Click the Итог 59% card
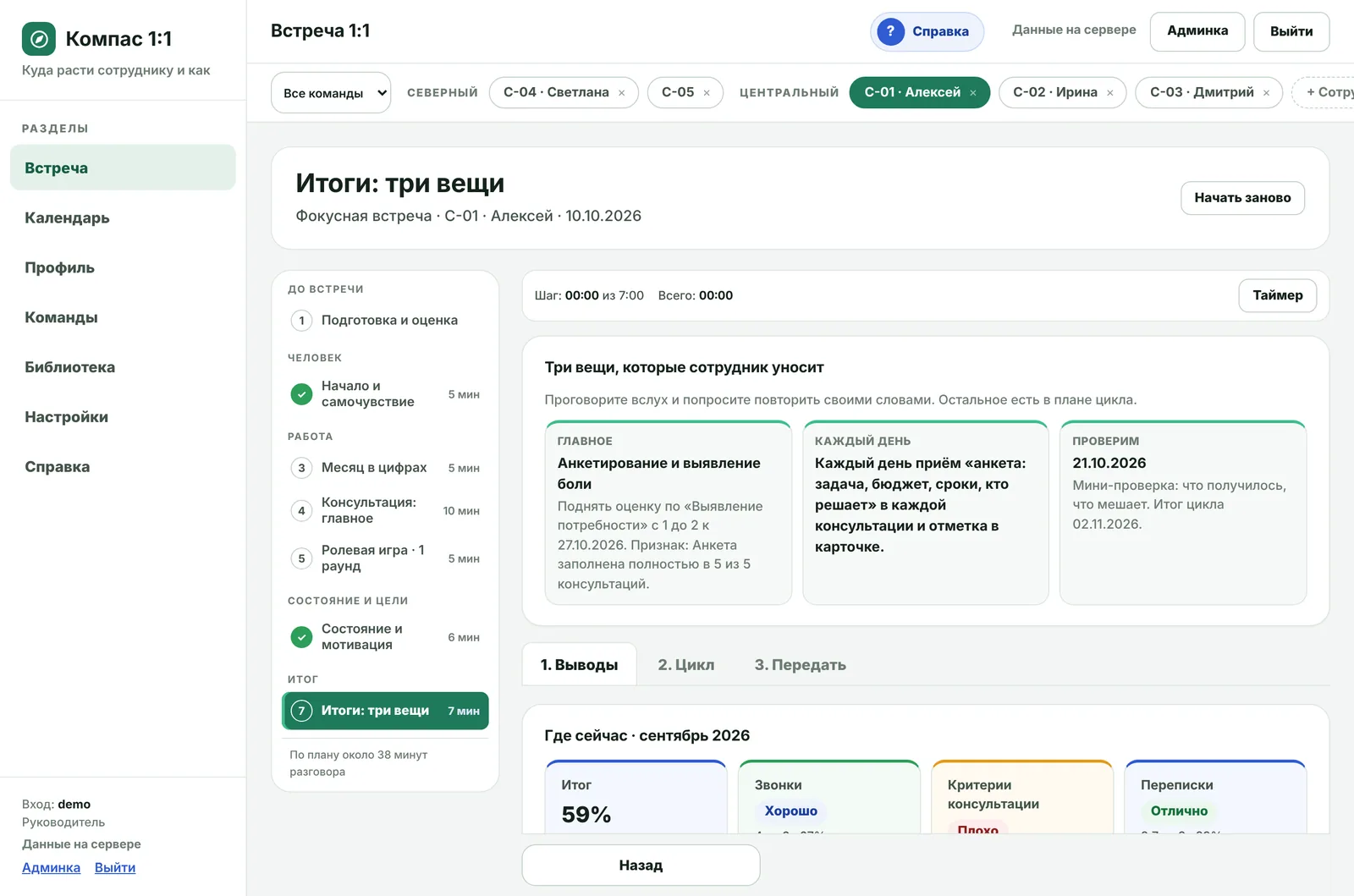This screenshot has width=1354, height=896. pyautogui.click(x=636, y=797)
